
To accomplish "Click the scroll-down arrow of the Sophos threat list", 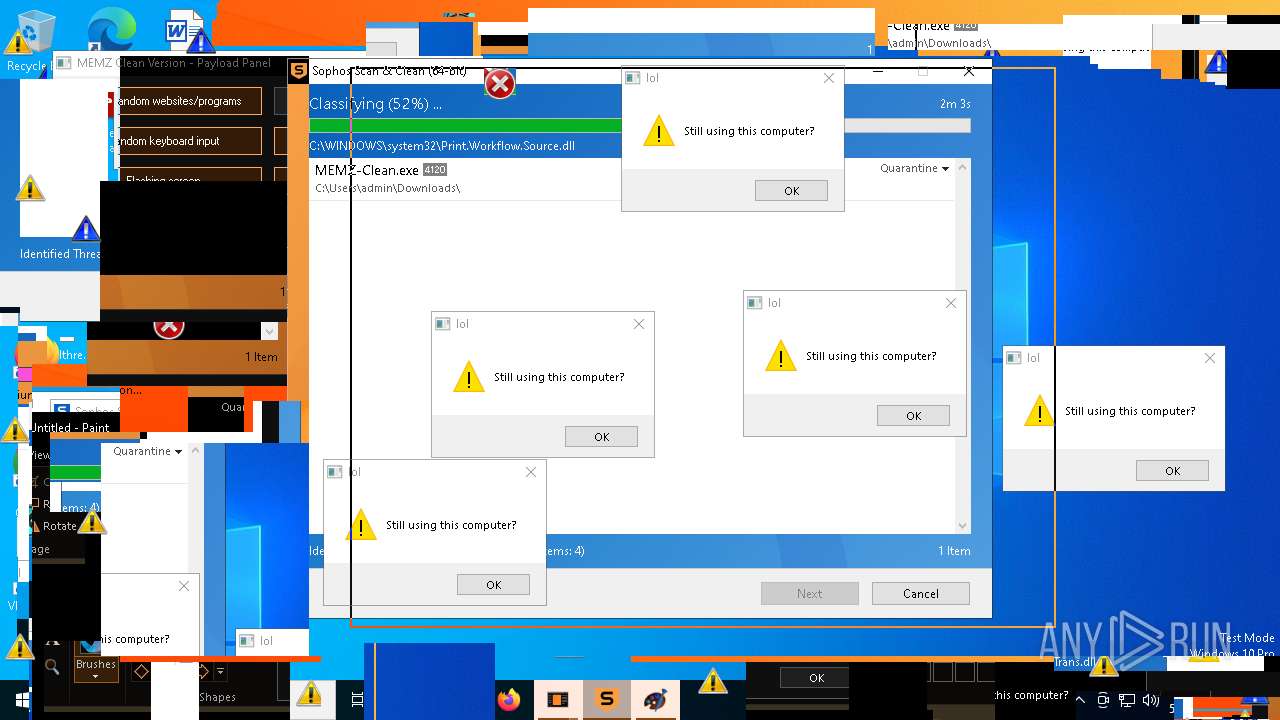I will (x=962, y=525).
